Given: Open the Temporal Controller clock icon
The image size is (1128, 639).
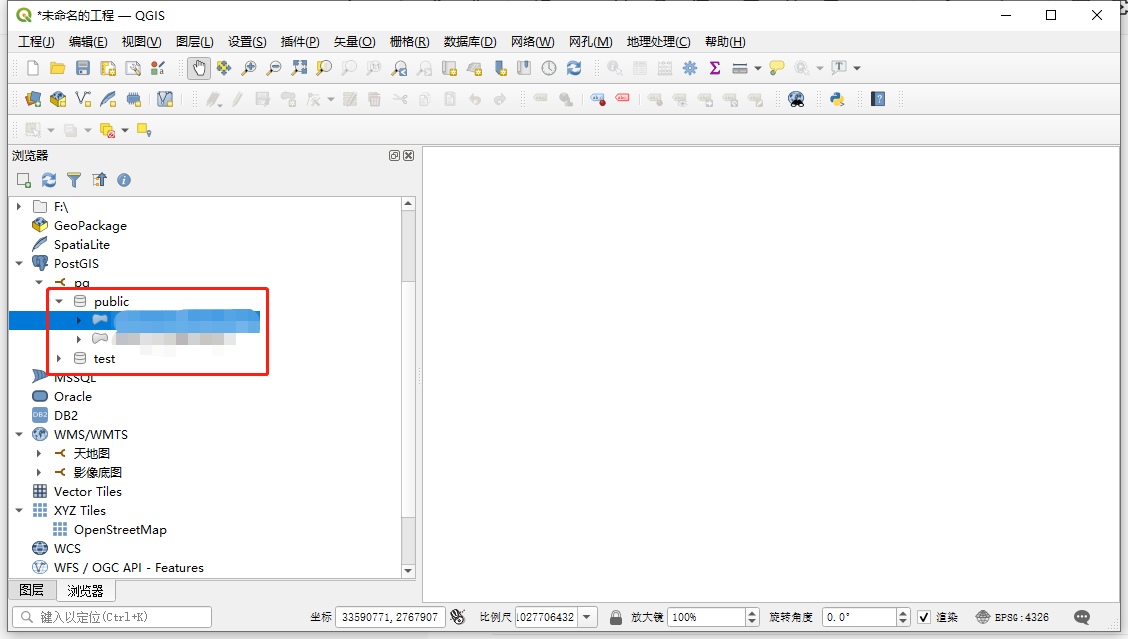Looking at the screenshot, I should click(x=549, y=68).
